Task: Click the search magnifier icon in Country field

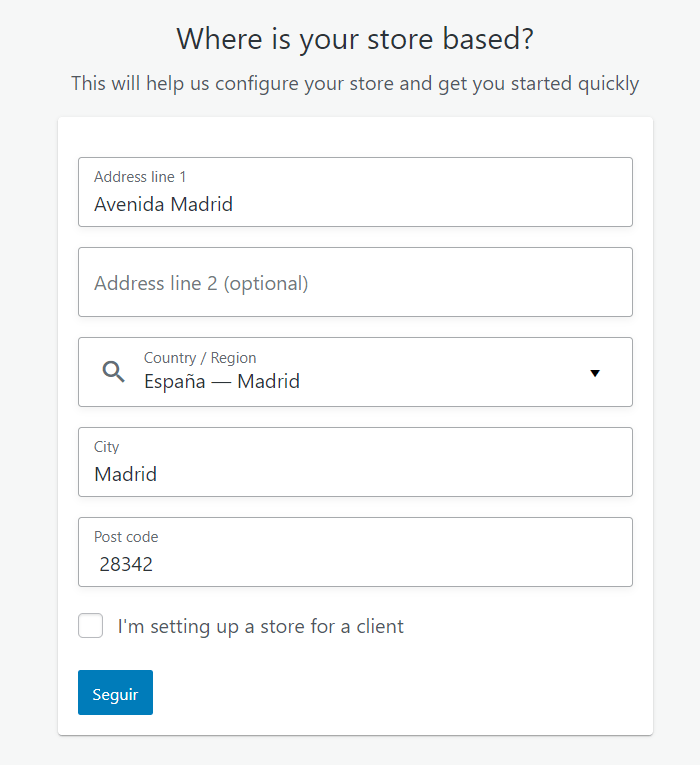Action: (x=114, y=372)
